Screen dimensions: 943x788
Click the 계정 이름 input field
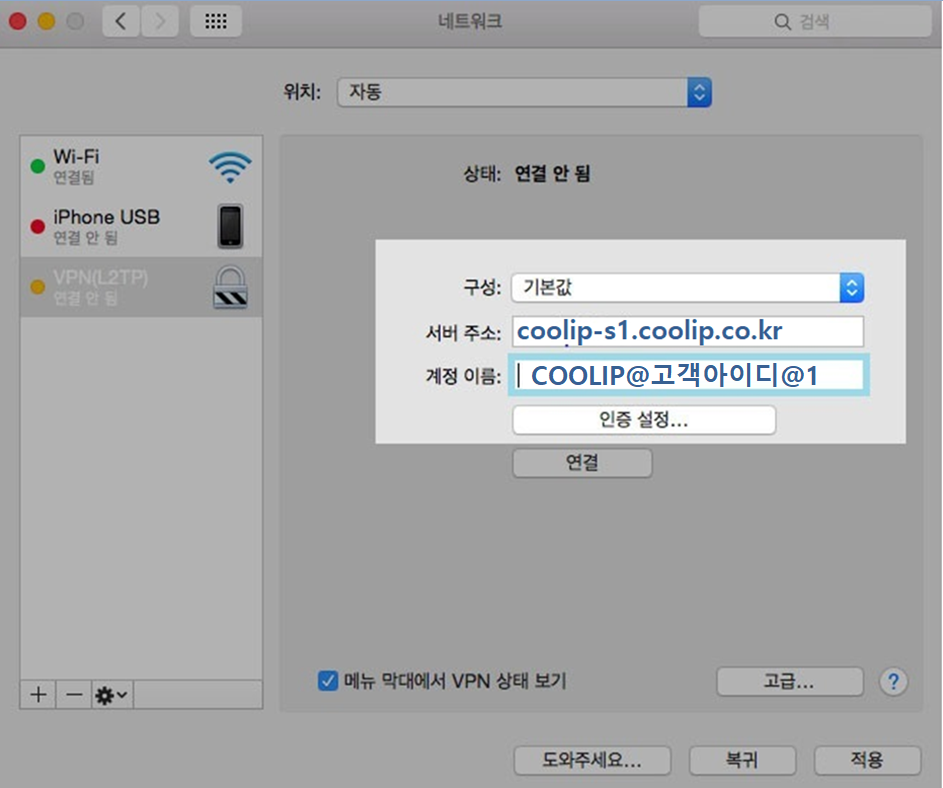[689, 375]
